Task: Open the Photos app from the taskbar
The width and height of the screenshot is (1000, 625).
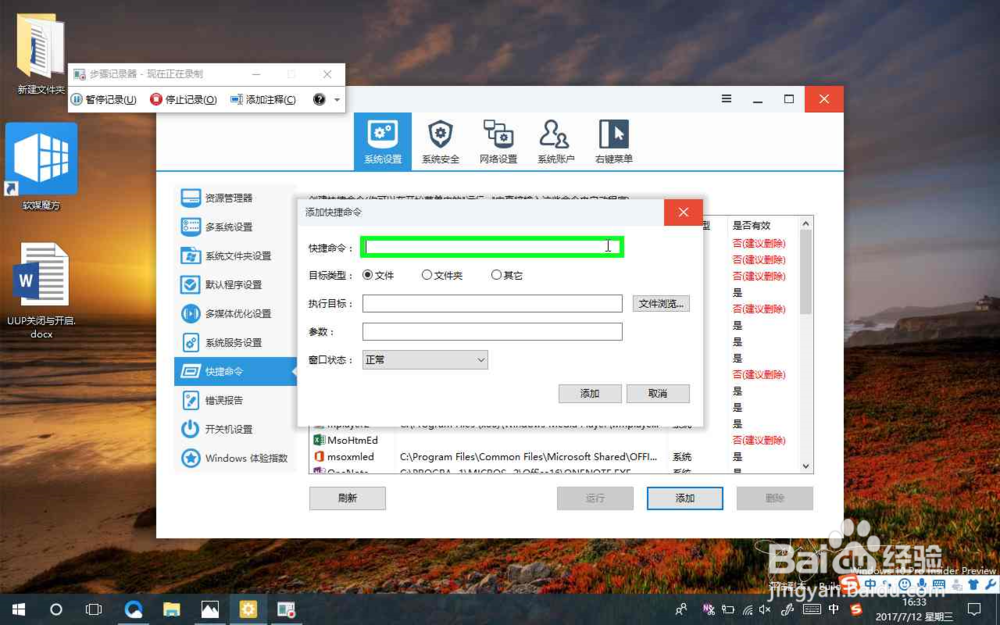Action: tap(209, 608)
